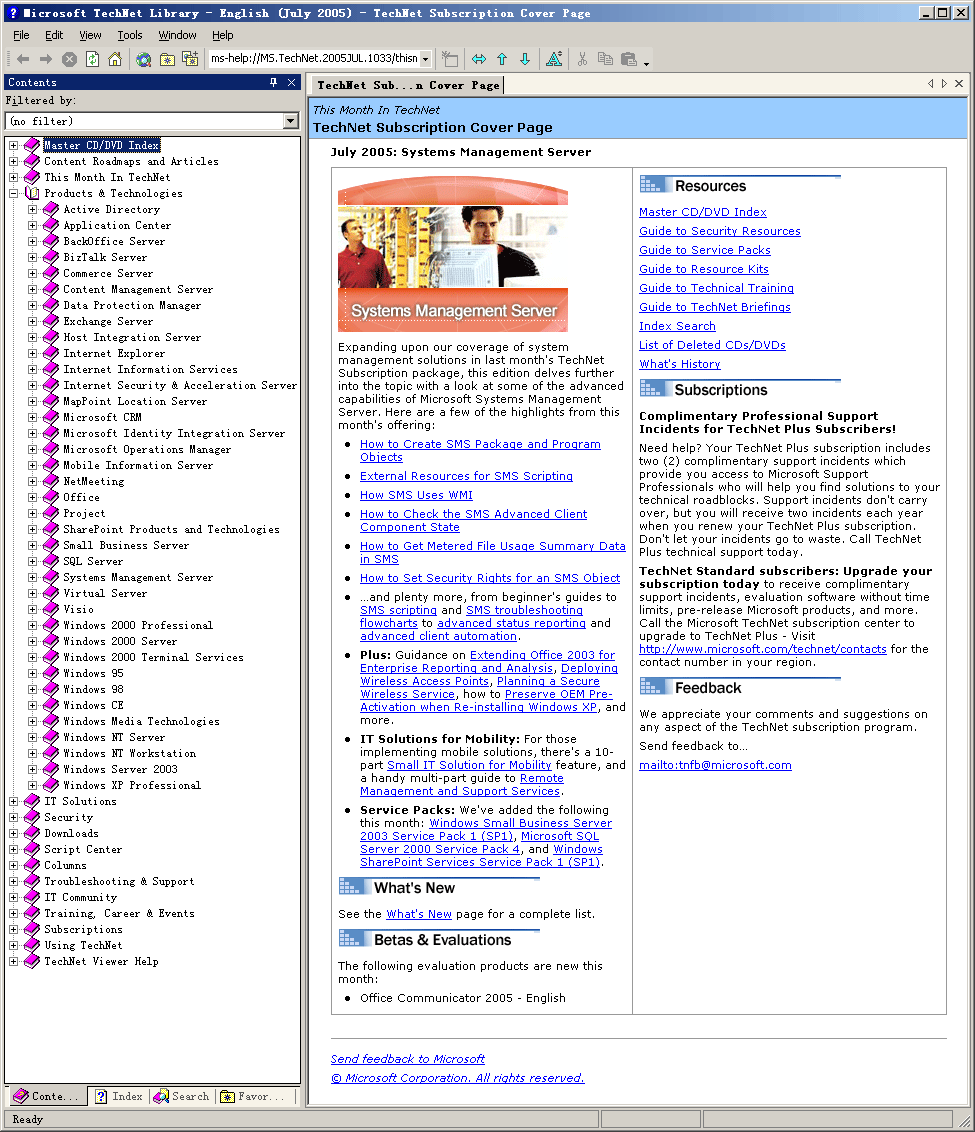This screenshot has height=1132, width=975.
Task: Click the Paste clipboard icon
Action: tap(629, 59)
